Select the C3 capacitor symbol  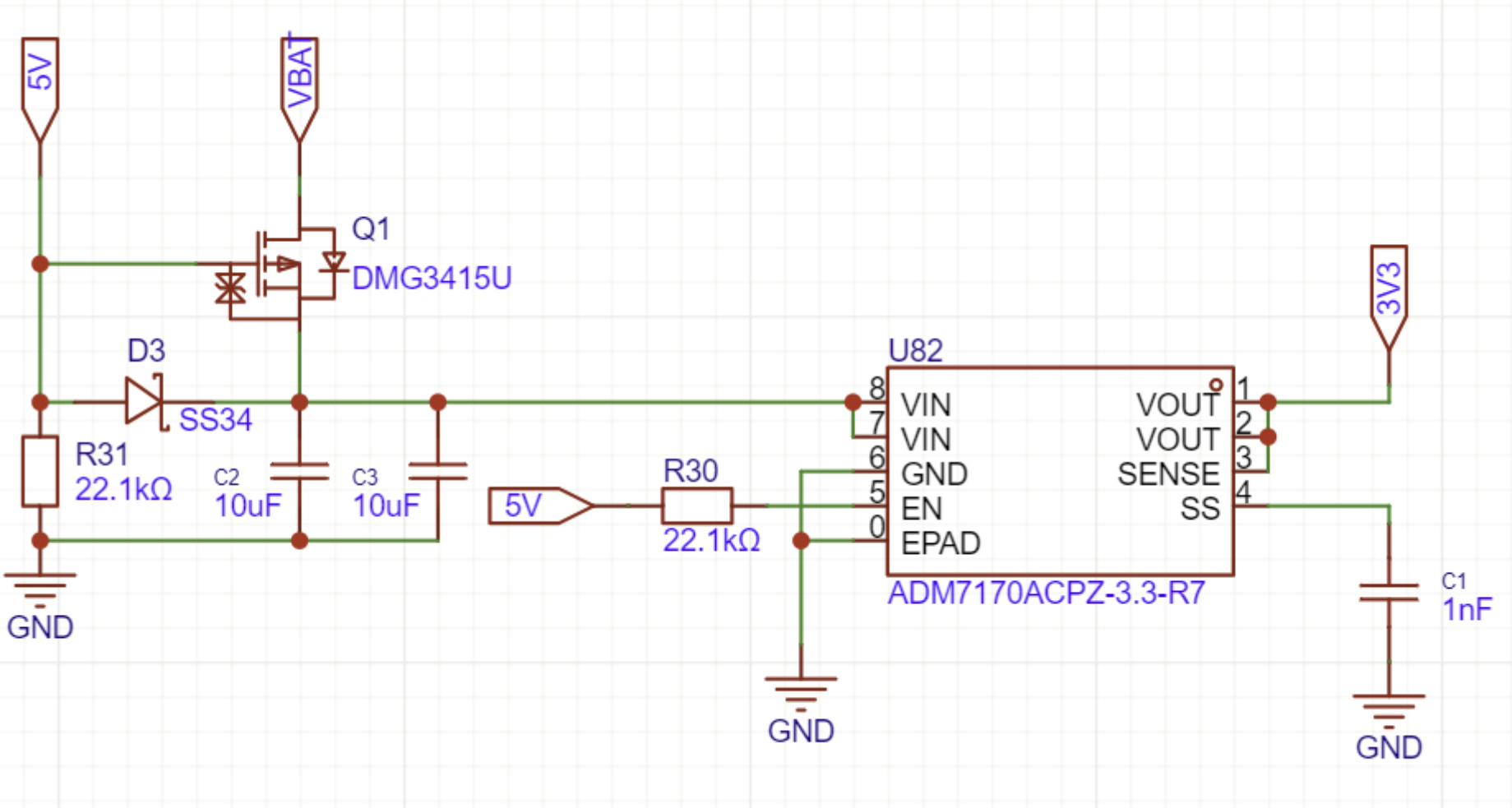437,472
